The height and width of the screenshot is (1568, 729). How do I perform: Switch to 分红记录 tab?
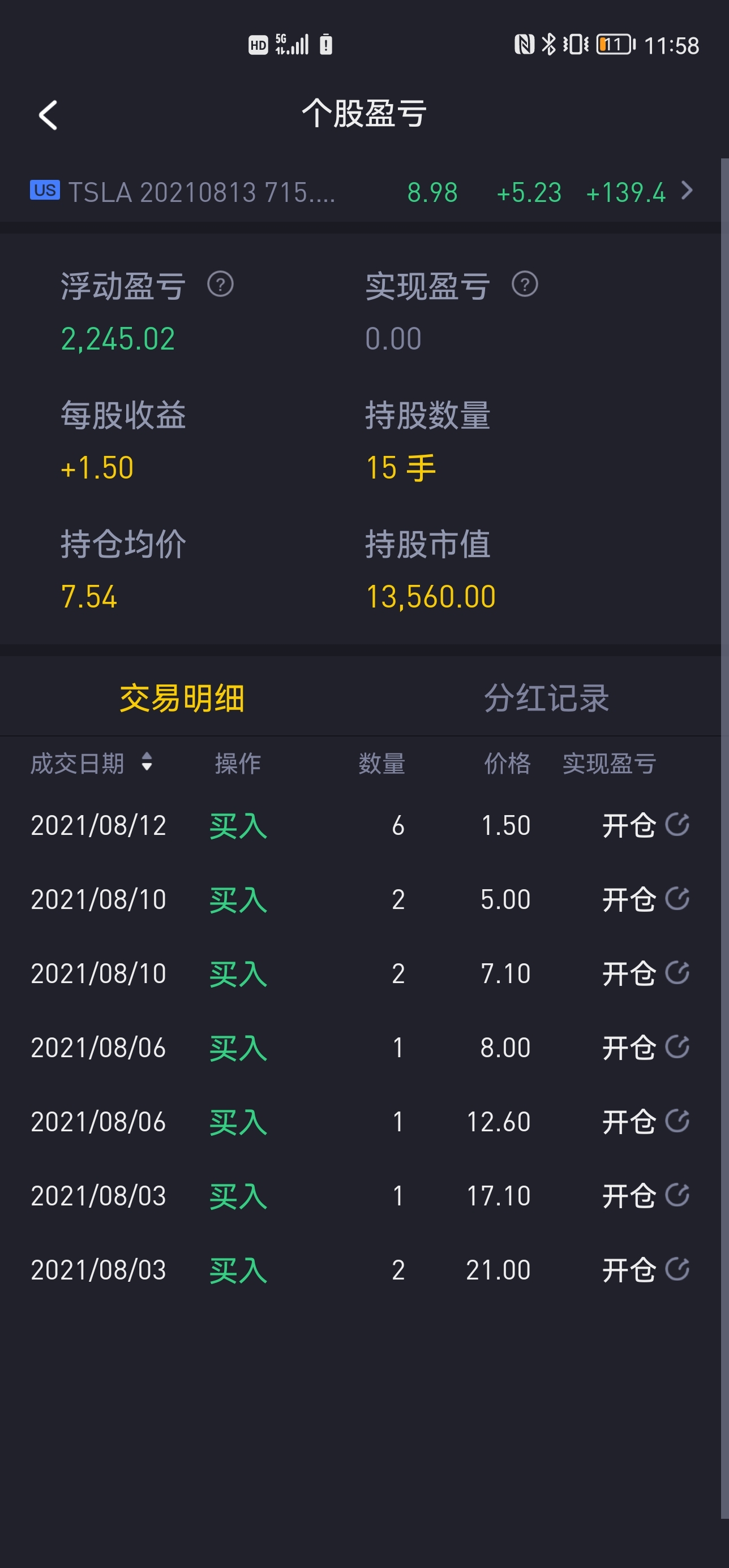point(546,697)
